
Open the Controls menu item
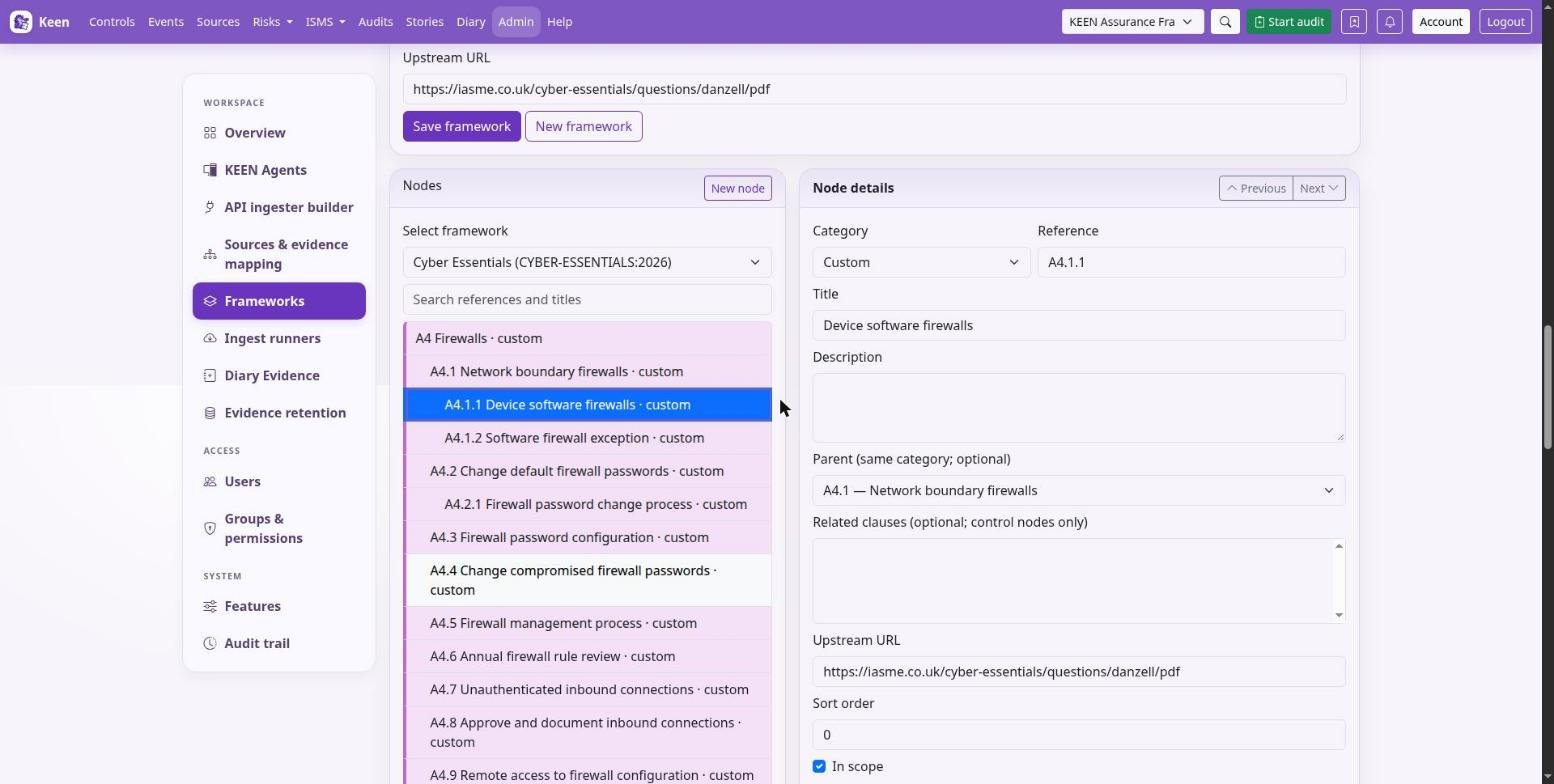(112, 22)
